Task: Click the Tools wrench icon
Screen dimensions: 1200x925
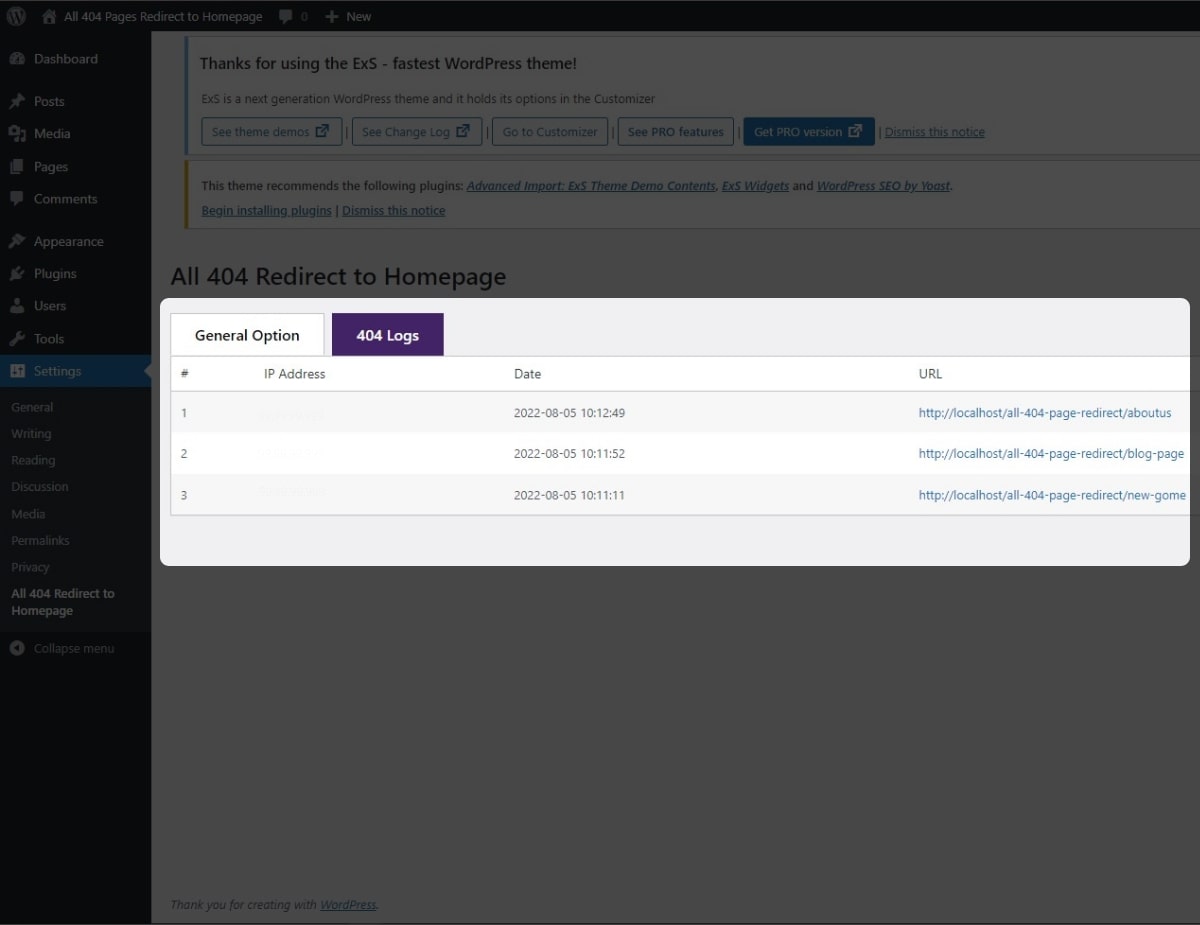Action: coord(17,339)
